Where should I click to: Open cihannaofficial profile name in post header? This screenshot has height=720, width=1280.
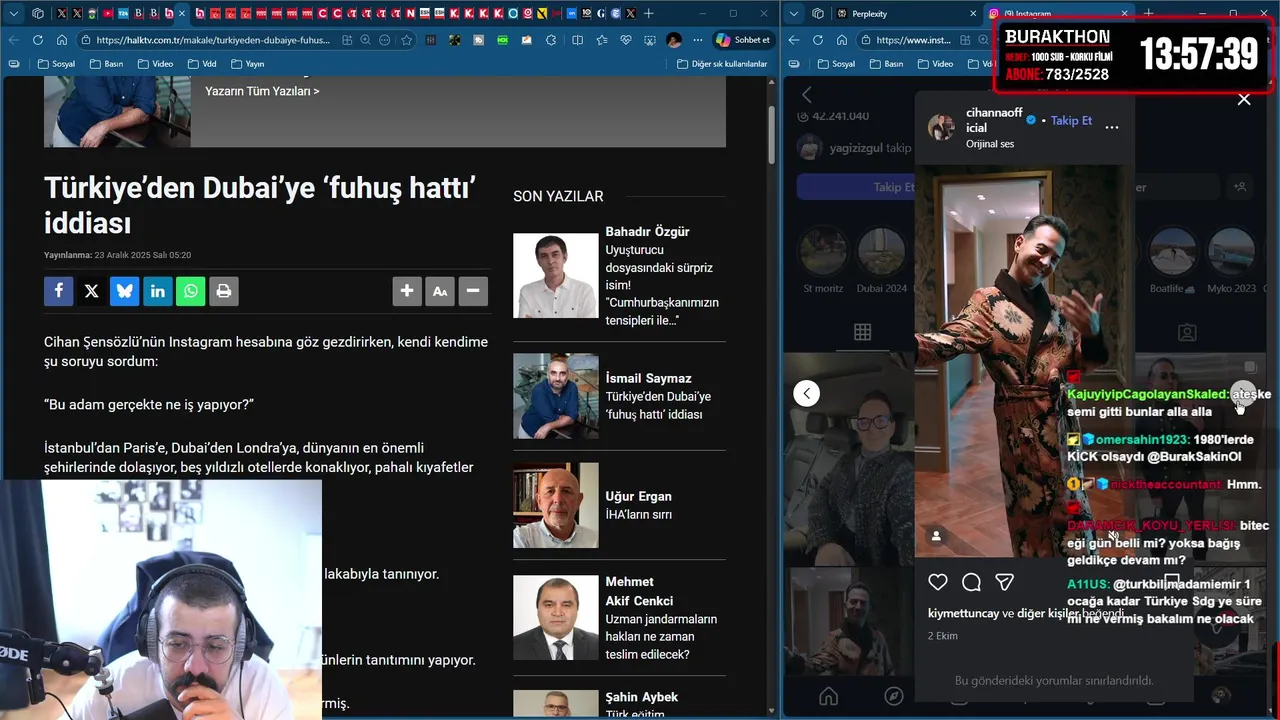point(994,120)
